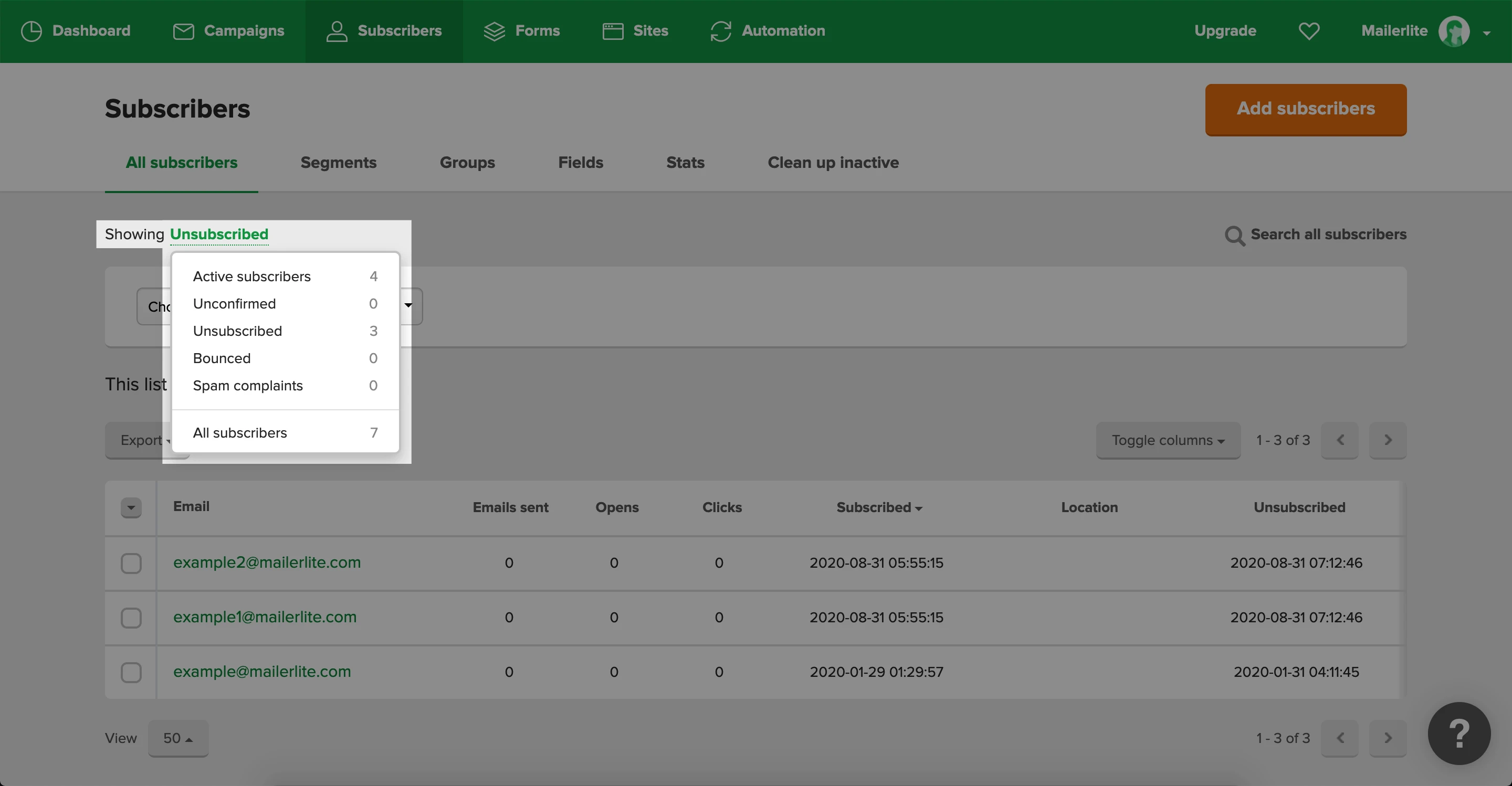Go to next page using the top pagination arrow
1512x786 pixels.
1388,440
